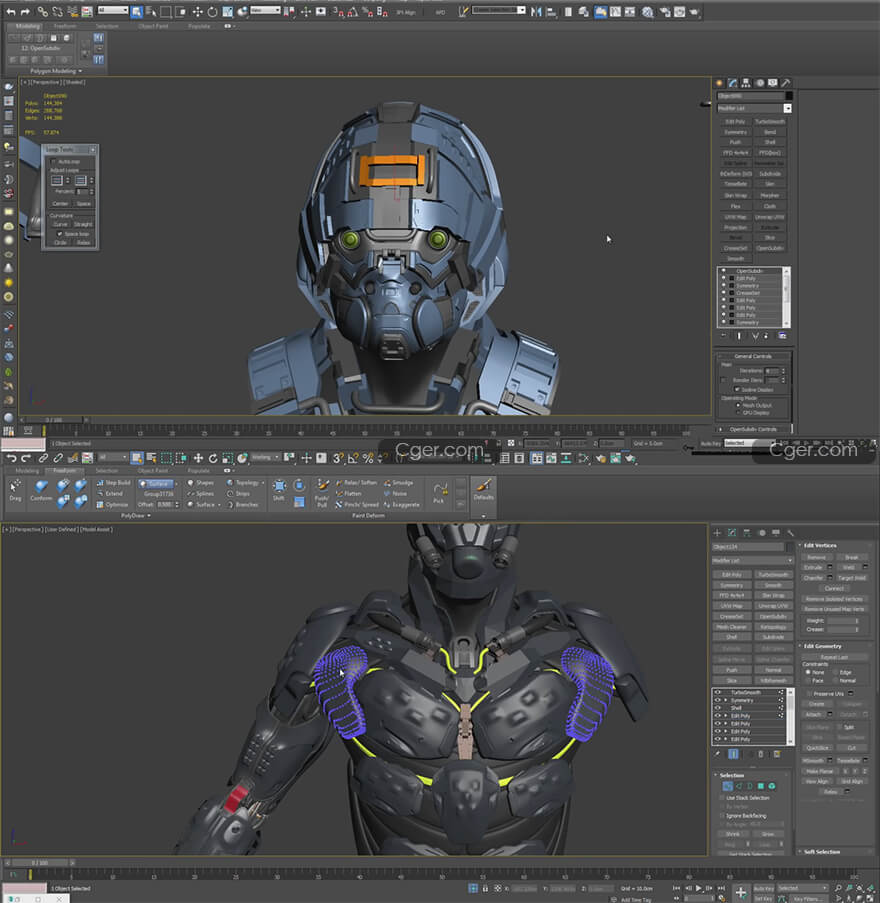The image size is (880, 903).
Task: Click the object color swatch in upper window
Action: pyautogui.click(x=789, y=96)
